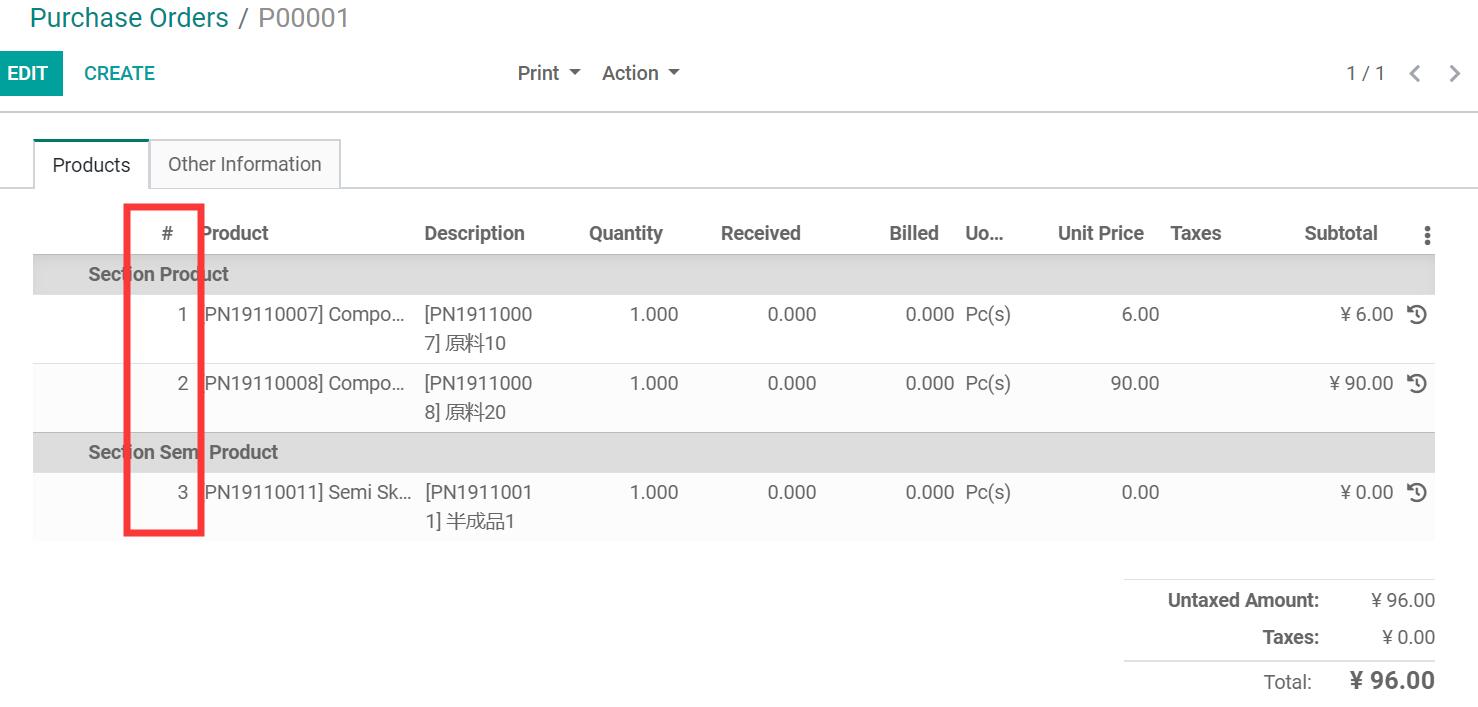Click the Print menu caret icon
This screenshot has width=1478, height=707.
click(573, 72)
